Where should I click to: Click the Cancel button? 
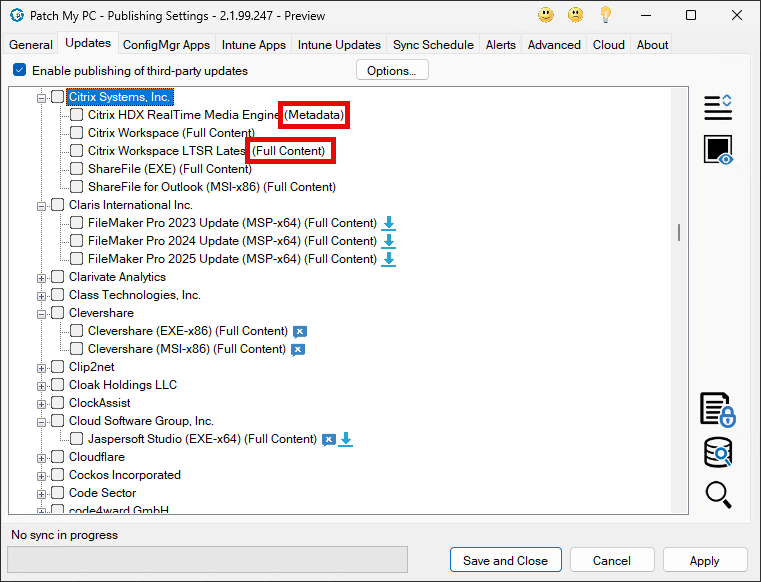(612, 560)
